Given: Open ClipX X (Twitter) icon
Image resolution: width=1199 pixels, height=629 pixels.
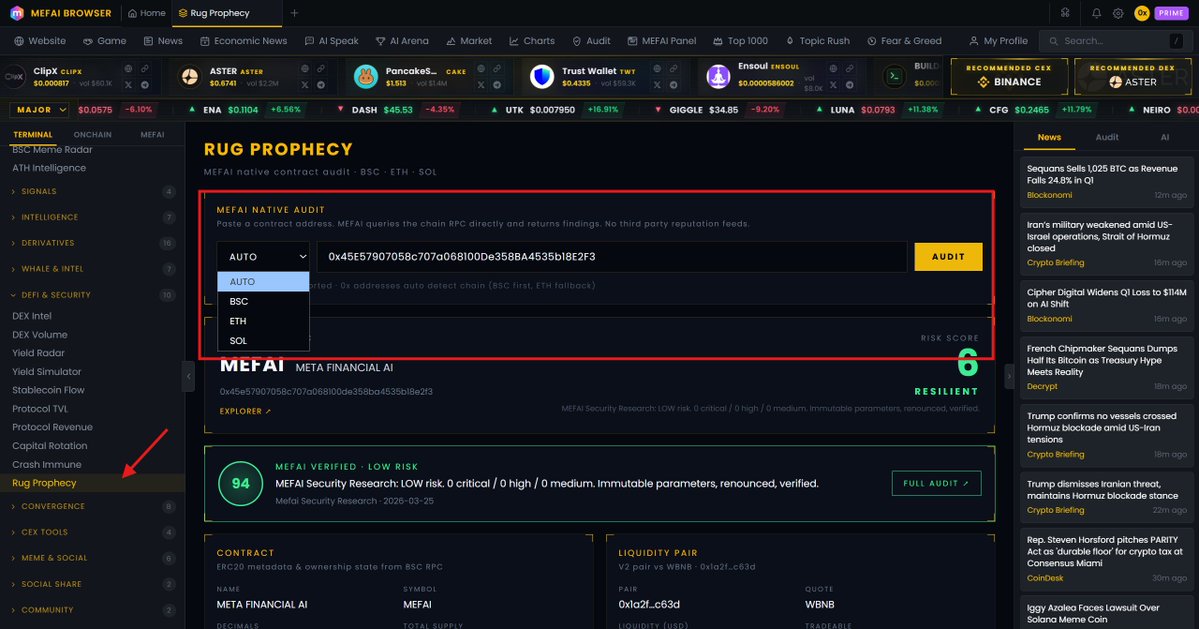Looking at the screenshot, I should point(128,85).
